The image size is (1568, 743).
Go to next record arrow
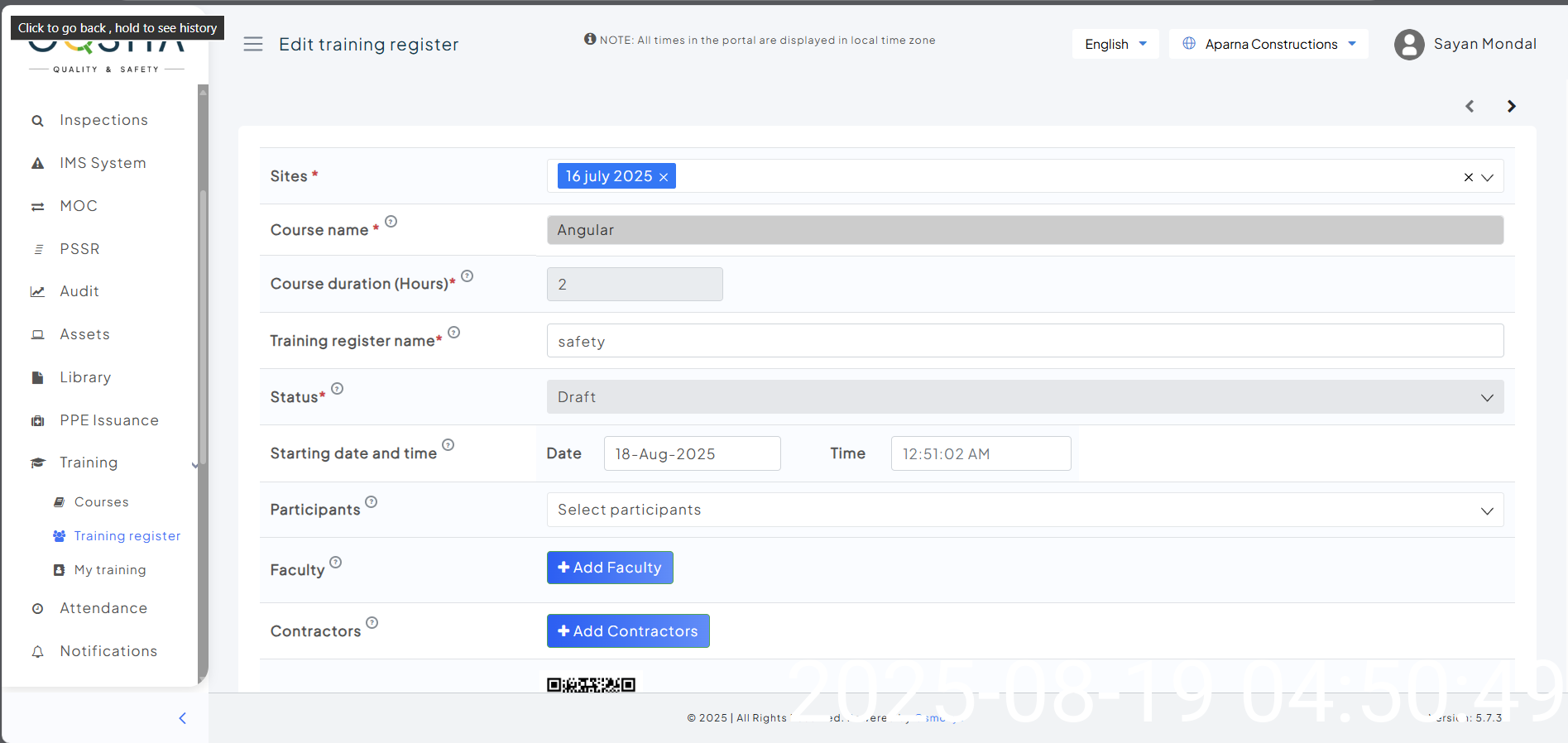1511,106
